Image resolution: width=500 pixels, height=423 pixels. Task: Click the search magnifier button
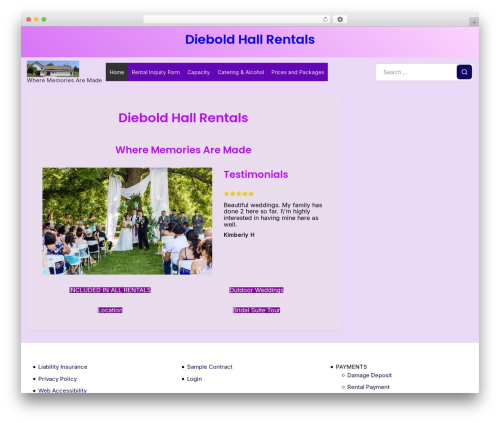tap(464, 72)
